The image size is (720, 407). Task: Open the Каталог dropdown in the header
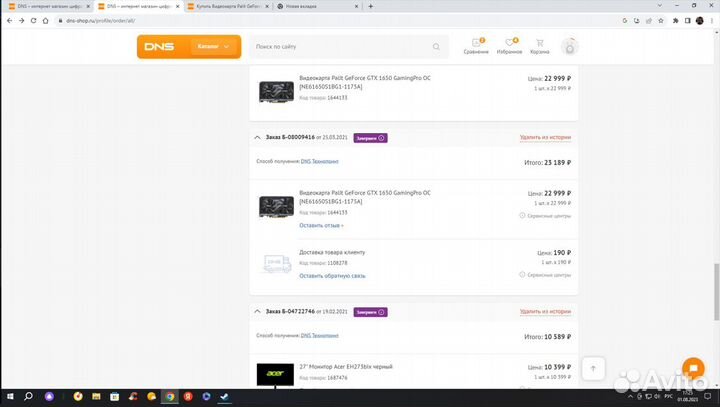tap(214, 46)
